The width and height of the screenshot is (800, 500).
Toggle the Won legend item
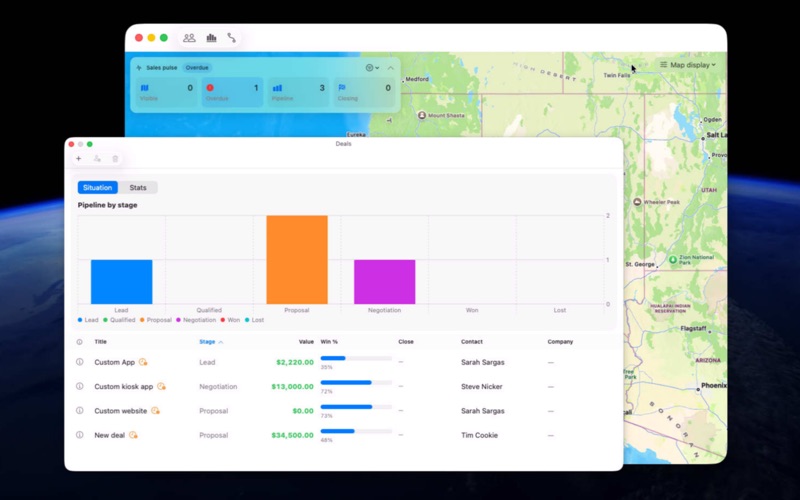click(230, 320)
